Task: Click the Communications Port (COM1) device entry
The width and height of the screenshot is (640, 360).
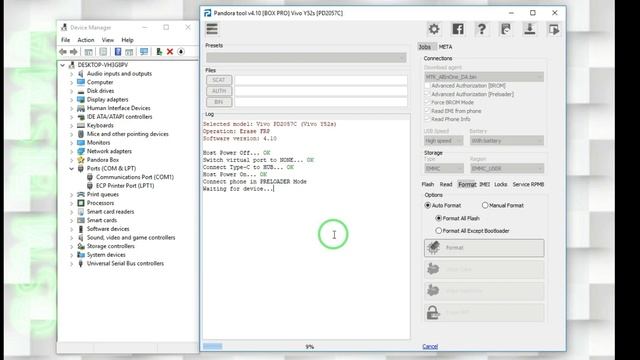Action: pyautogui.click(x=135, y=177)
